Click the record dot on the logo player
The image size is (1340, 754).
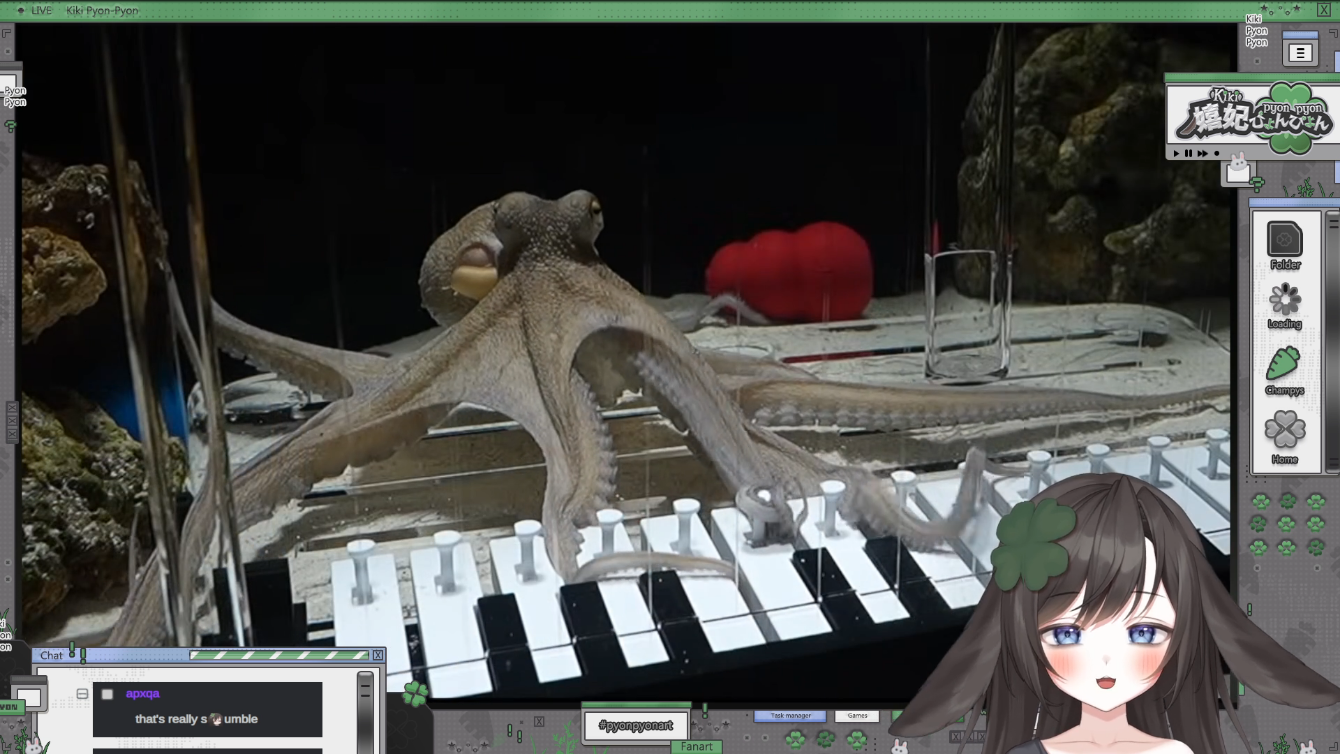[1216, 153]
